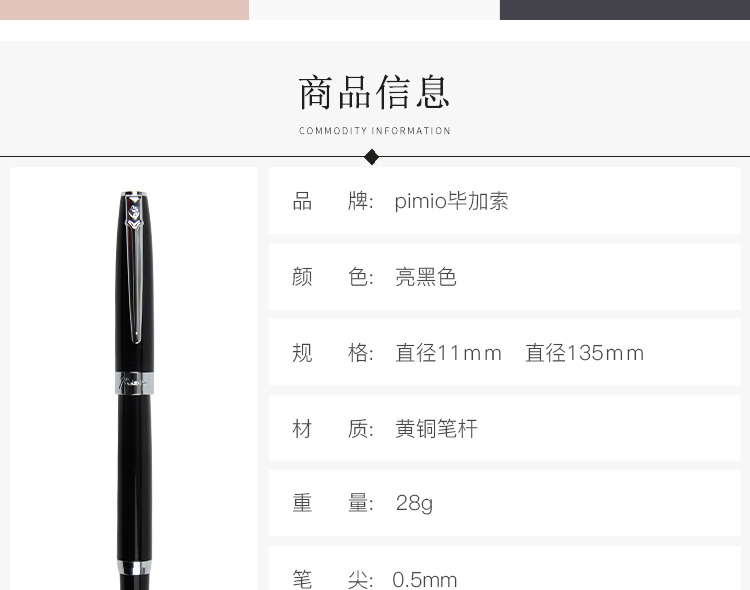Select the pink color strip at top

pos(124,10)
